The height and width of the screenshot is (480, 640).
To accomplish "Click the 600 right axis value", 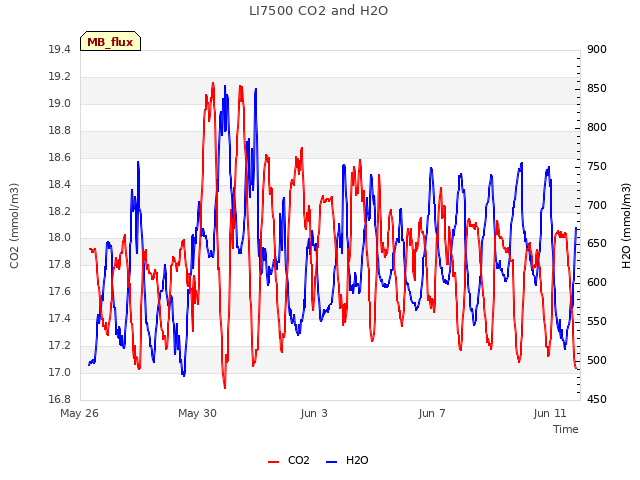I will click(597, 282).
